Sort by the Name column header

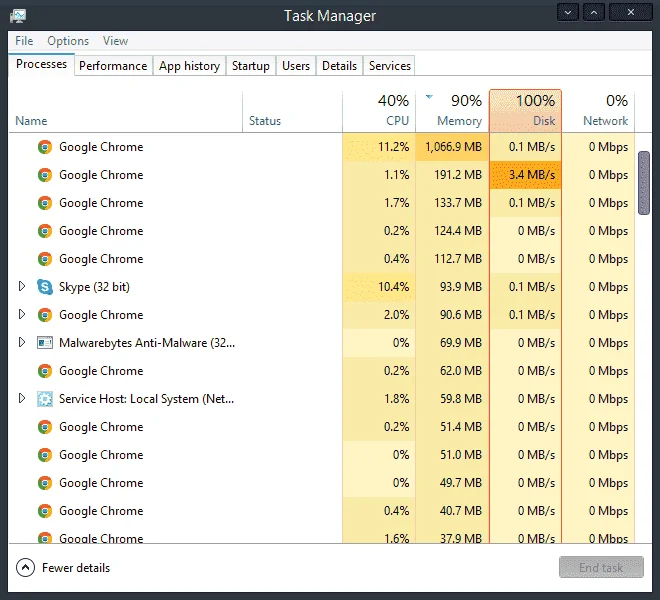coord(125,111)
